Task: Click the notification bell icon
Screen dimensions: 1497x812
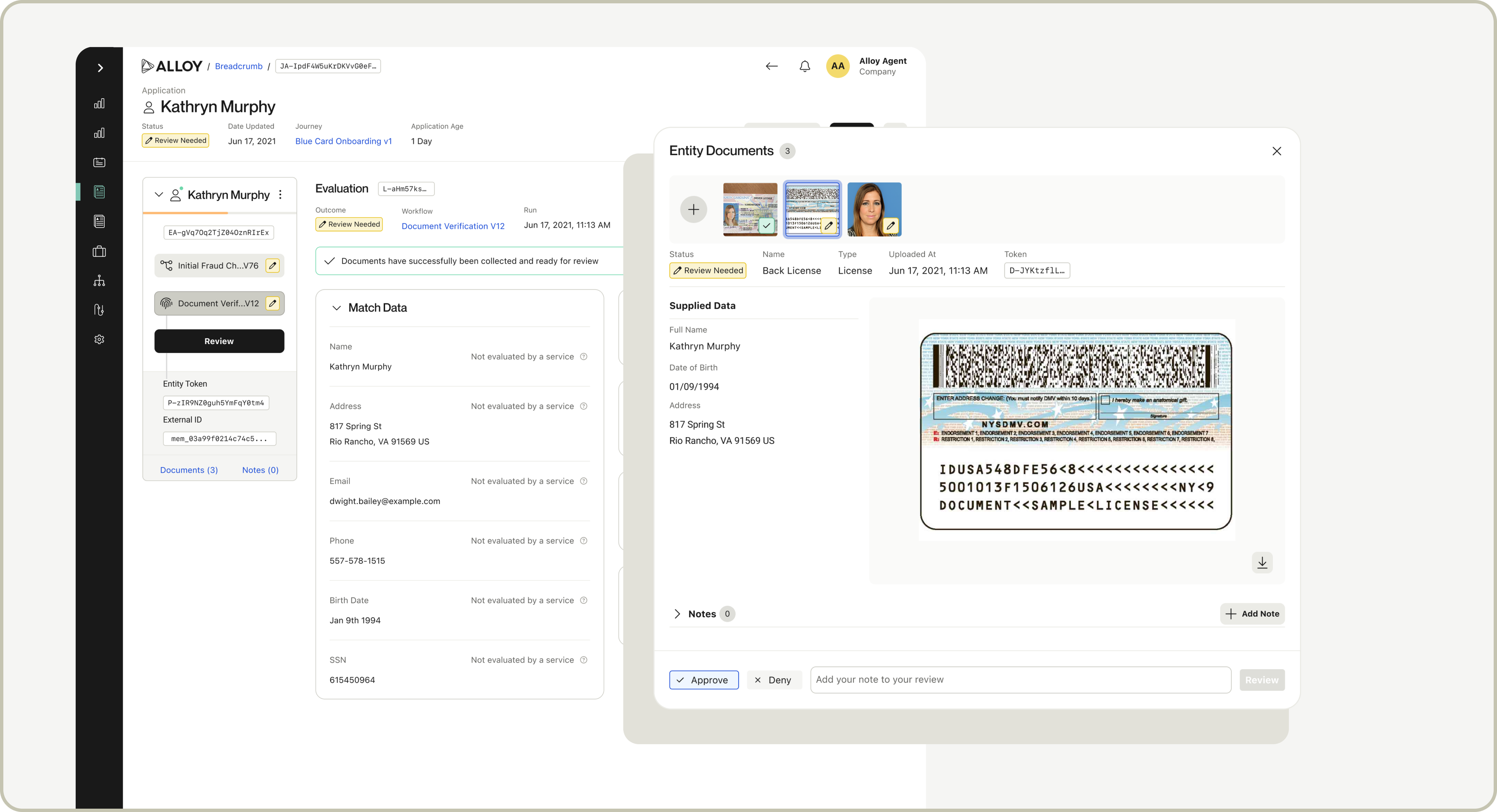Action: [804, 66]
